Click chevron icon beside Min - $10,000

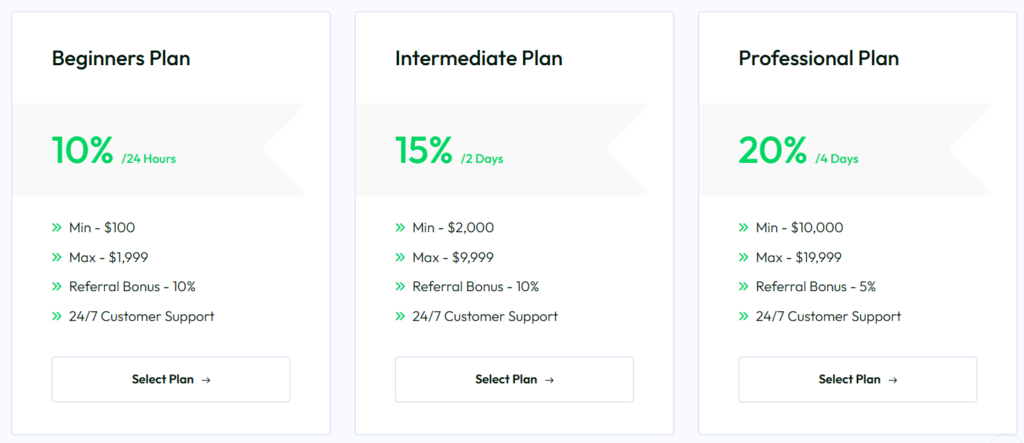point(743,228)
